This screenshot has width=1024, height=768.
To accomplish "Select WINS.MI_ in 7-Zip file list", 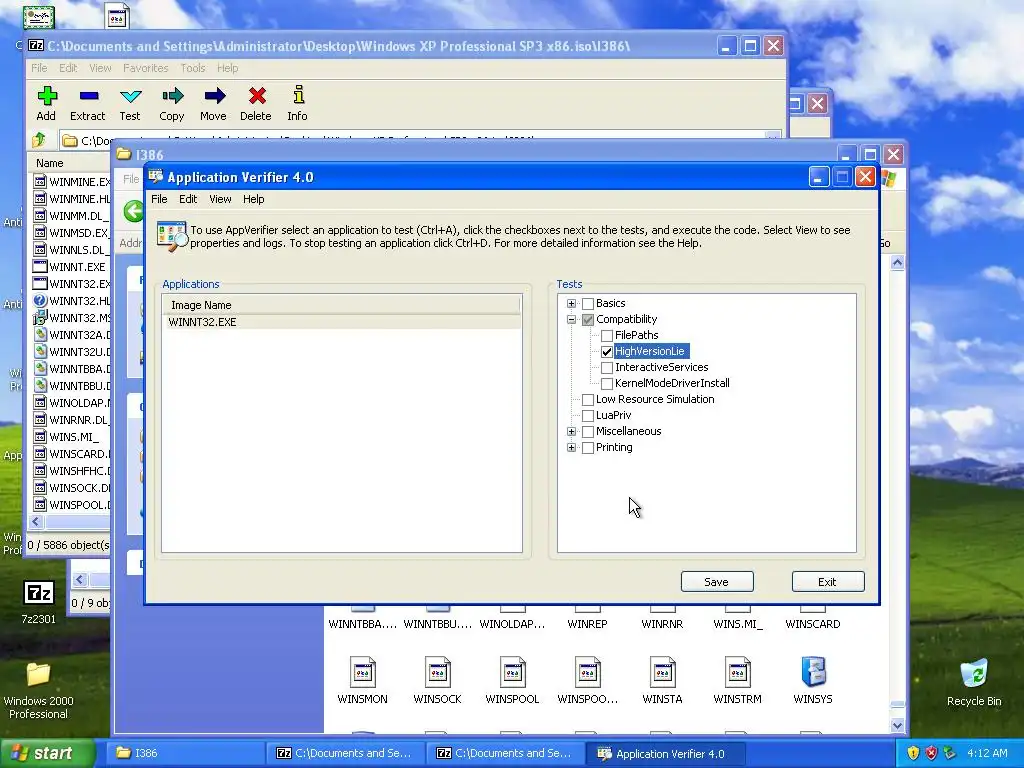I will (66, 436).
